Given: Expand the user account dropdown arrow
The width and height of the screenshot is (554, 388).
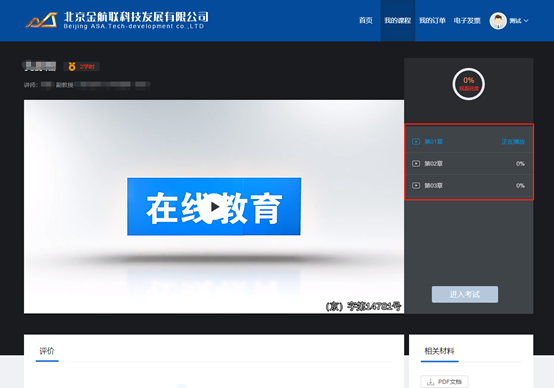Looking at the screenshot, I should click(526, 21).
